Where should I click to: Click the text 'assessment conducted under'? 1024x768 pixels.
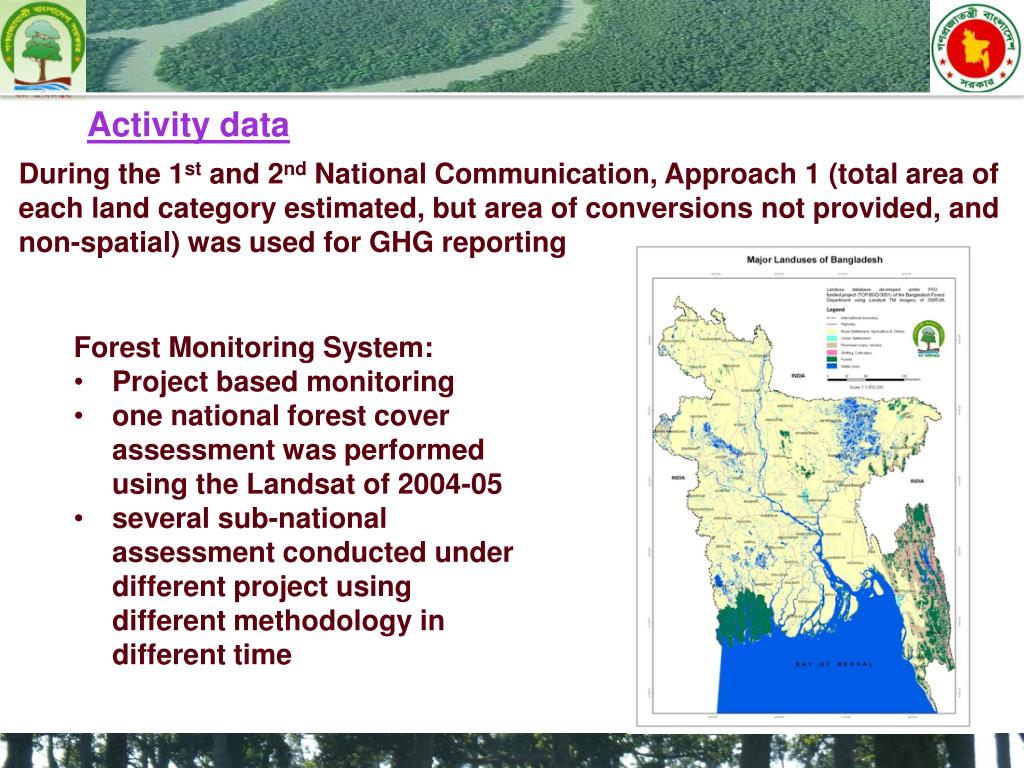pos(312,552)
